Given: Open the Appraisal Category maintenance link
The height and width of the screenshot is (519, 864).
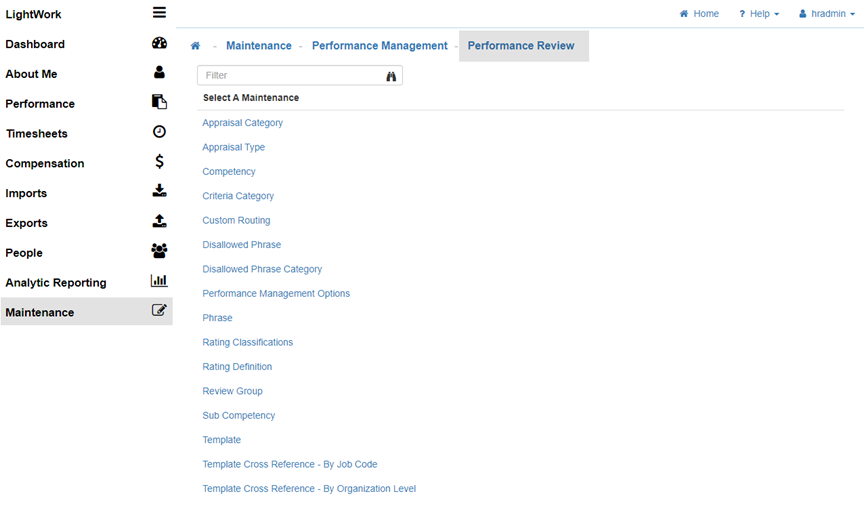Looking at the screenshot, I should click(x=242, y=123).
